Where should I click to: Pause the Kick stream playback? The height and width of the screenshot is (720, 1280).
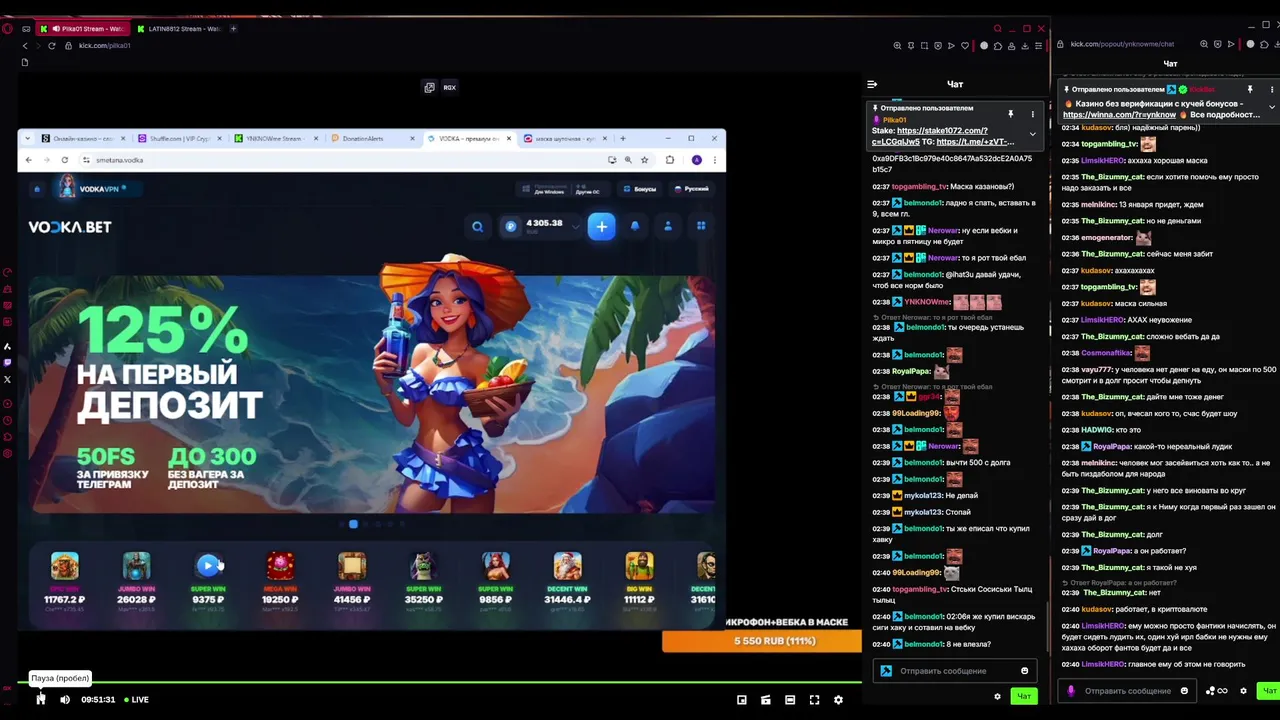pyautogui.click(x=41, y=700)
